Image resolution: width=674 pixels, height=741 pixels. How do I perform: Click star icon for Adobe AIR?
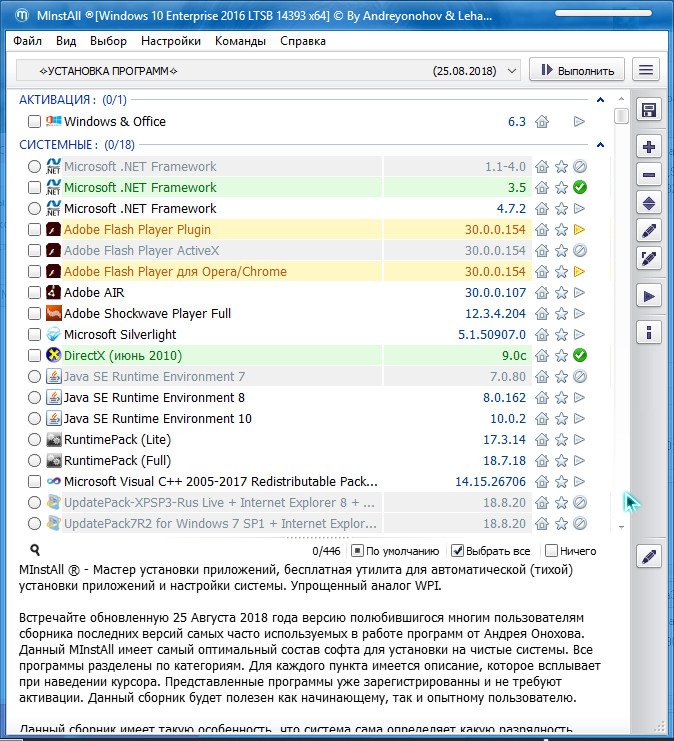click(x=561, y=293)
